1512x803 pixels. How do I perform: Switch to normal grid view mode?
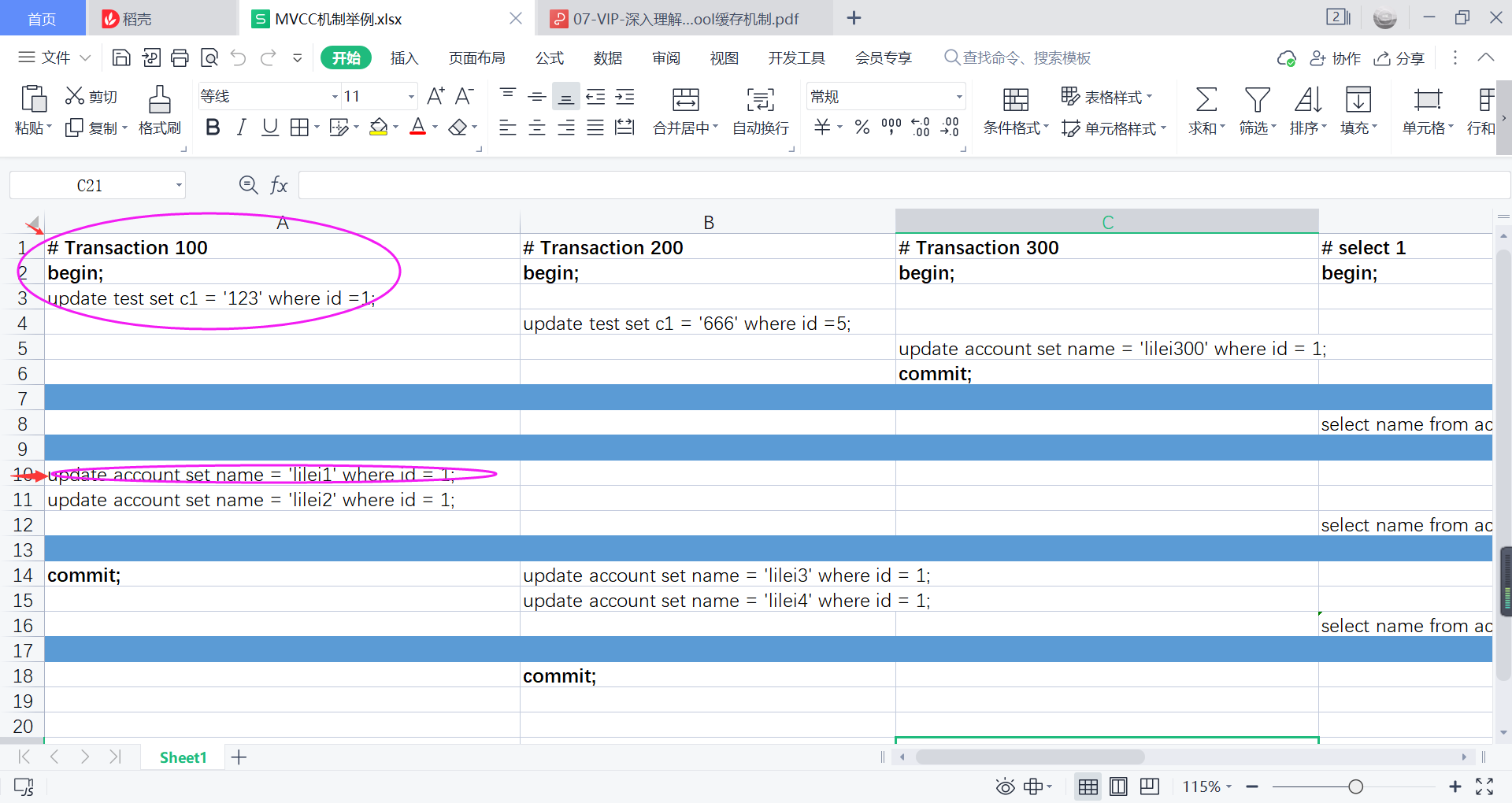click(x=1088, y=786)
